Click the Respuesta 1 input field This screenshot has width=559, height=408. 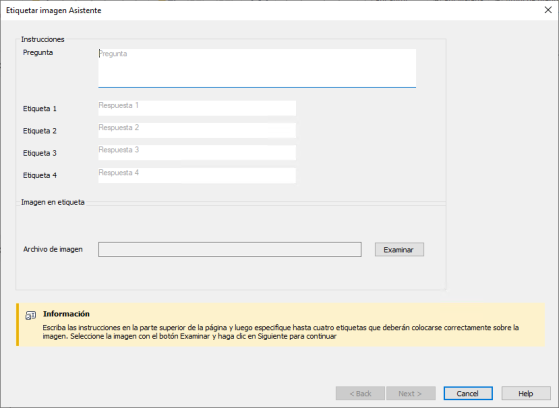point(197,108)
